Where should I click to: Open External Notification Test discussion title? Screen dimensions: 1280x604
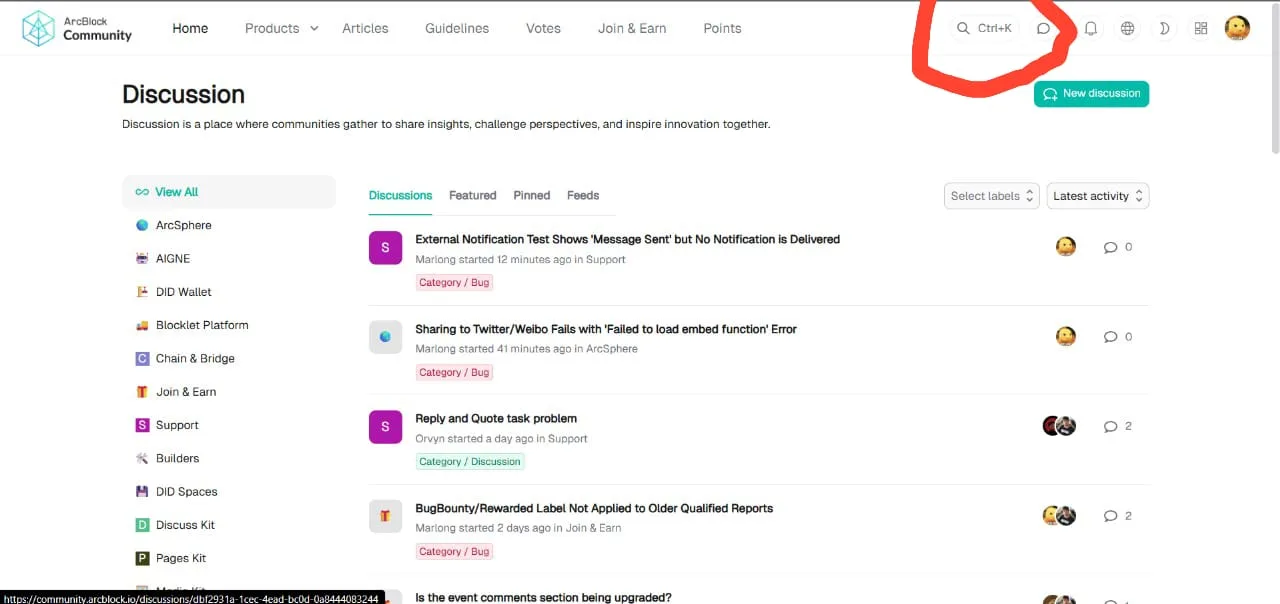click(627, 240)
